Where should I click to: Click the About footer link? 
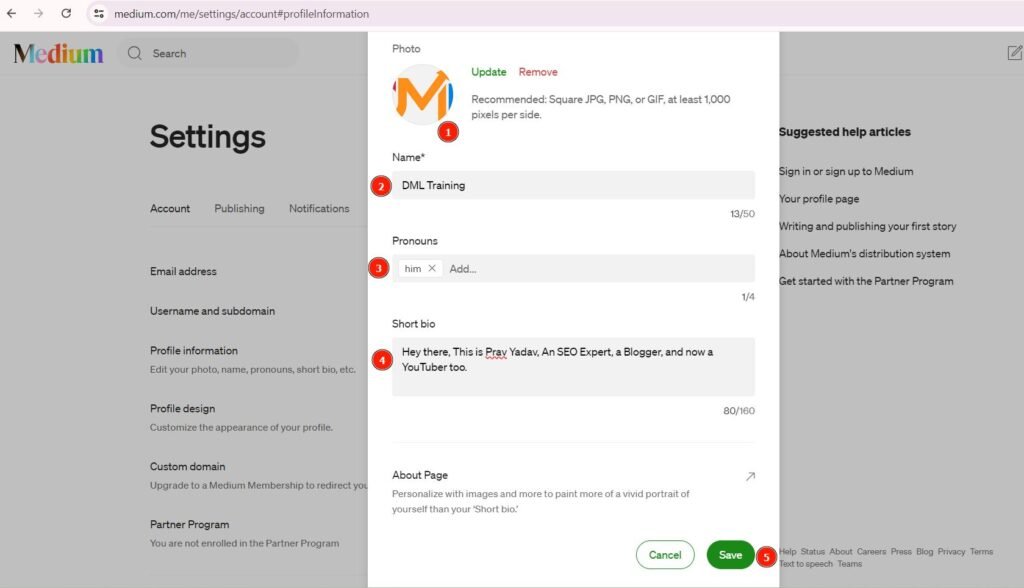click(841, 551)
